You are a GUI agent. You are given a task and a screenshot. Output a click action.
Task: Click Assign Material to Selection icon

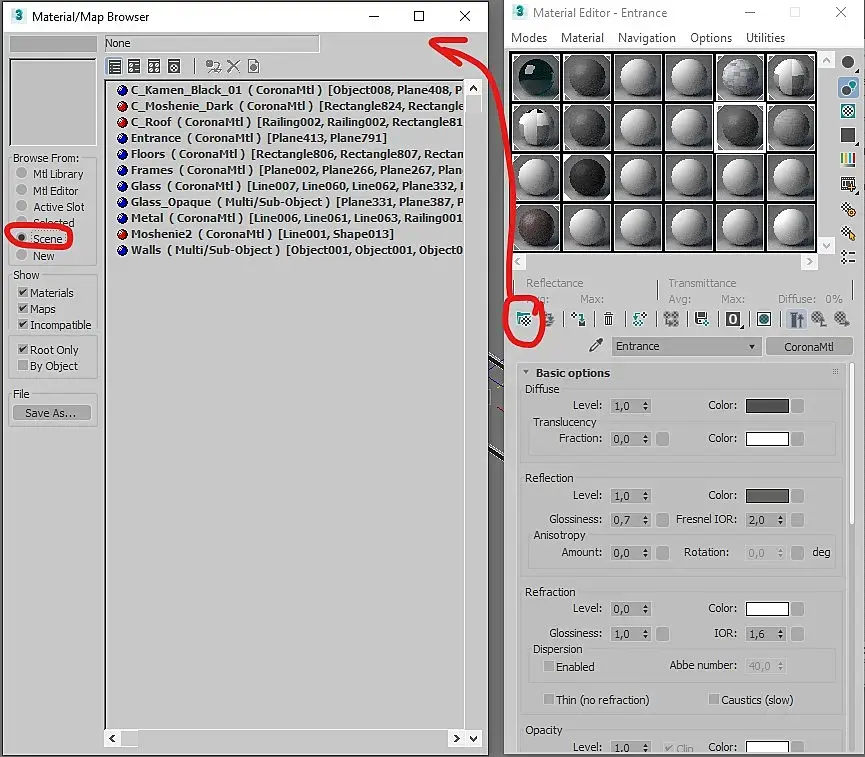[x=578, y=319]
